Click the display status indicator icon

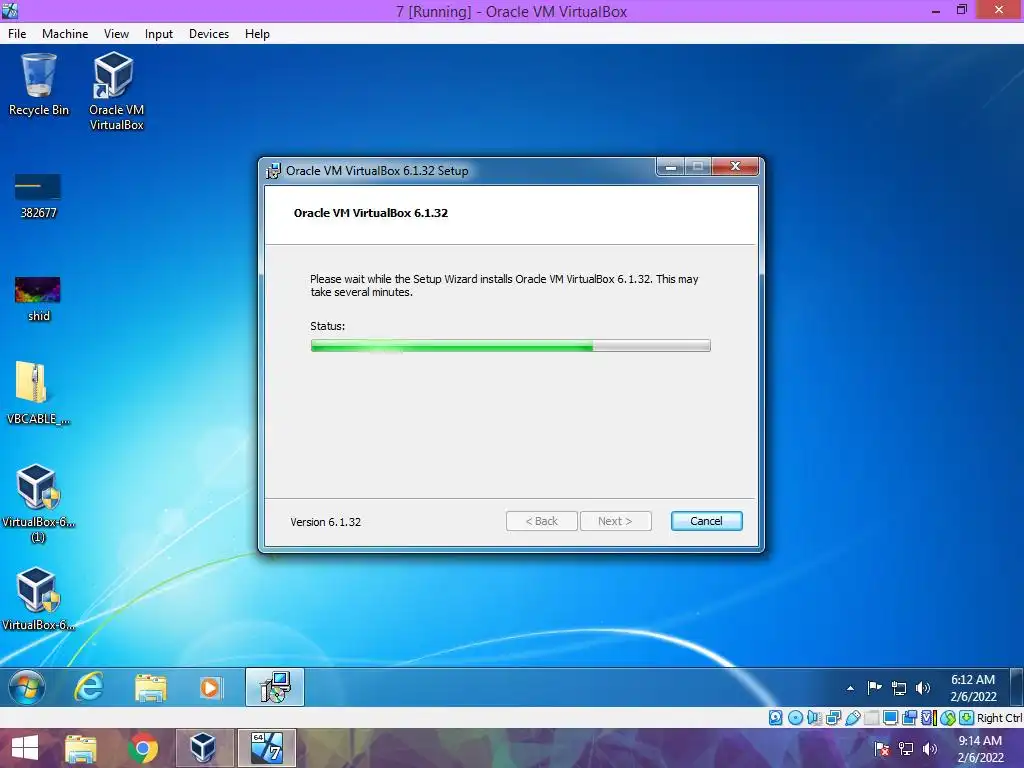[x=890, y=718]
